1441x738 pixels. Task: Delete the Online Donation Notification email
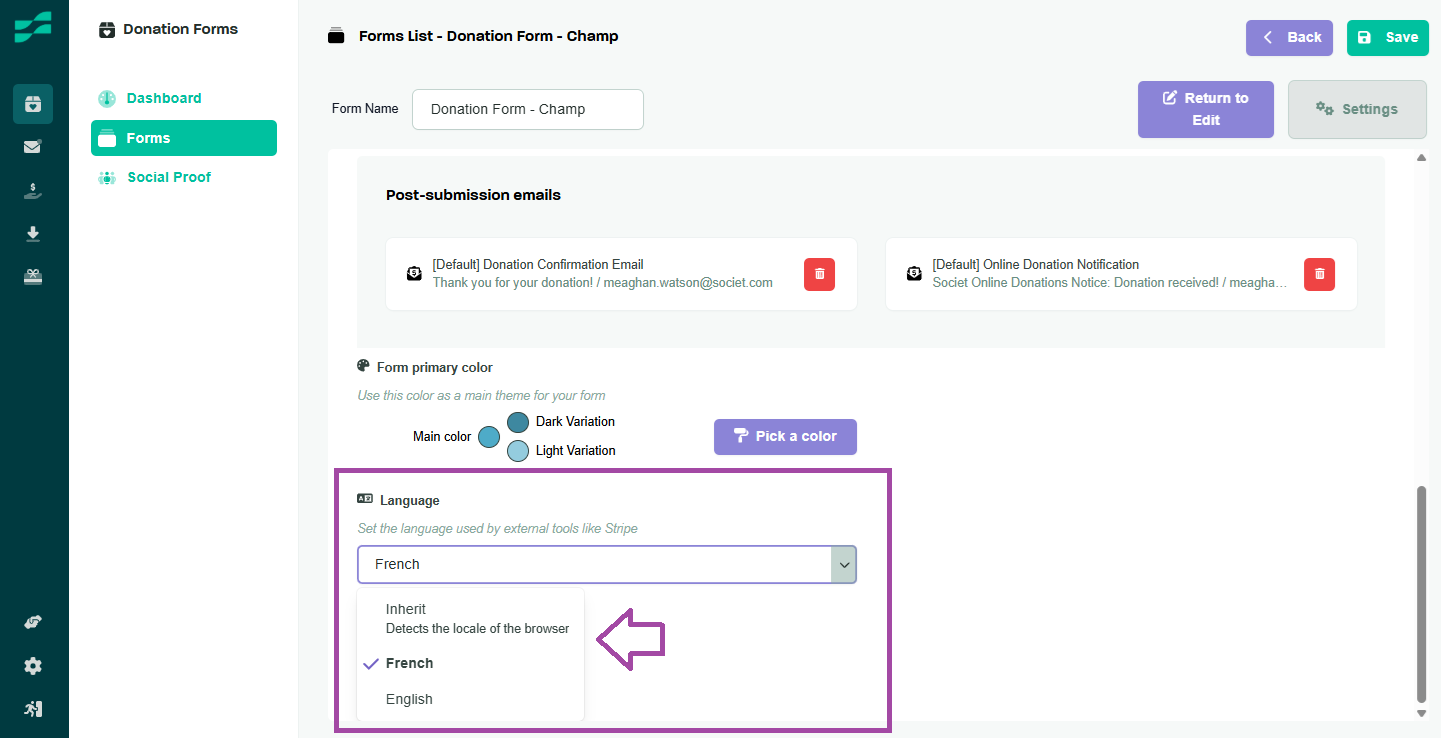point(1319,274)
